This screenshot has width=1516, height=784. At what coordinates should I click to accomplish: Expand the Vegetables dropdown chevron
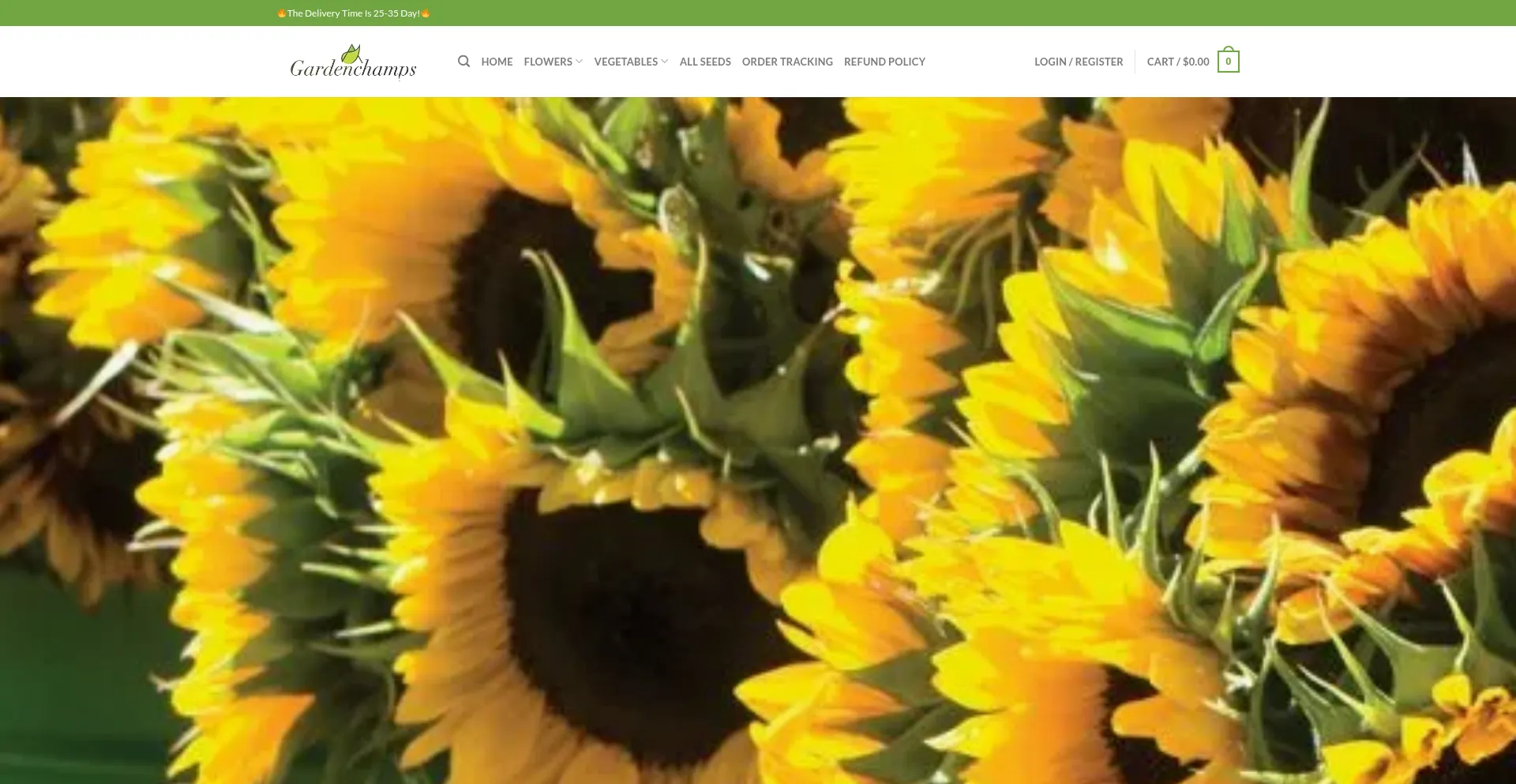[665, 62]
